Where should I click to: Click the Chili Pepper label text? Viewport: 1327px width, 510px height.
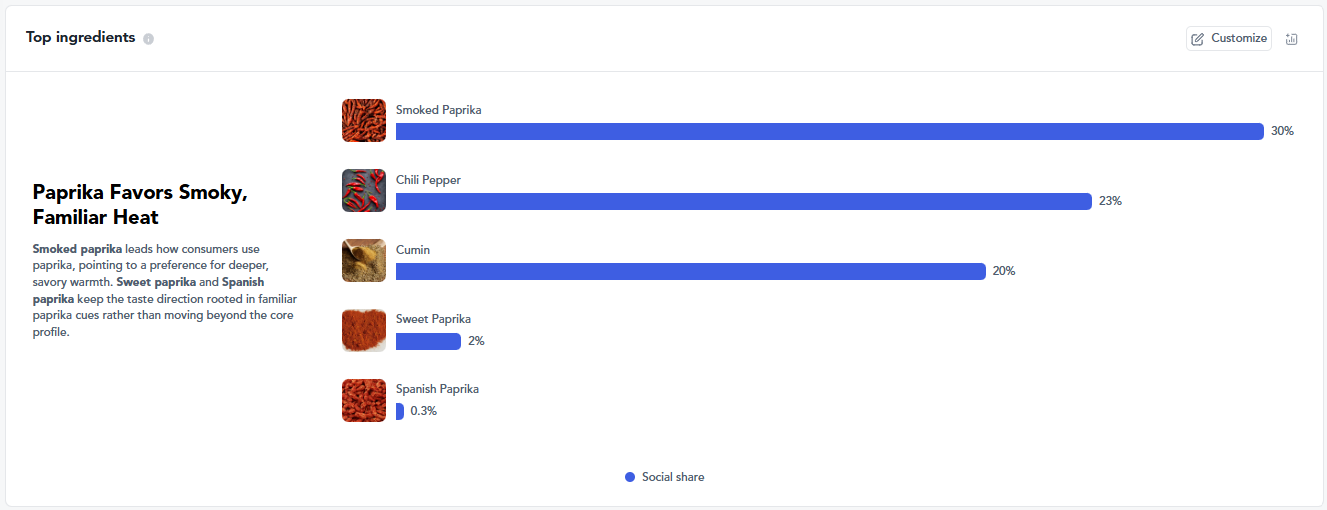coord(428,180)
